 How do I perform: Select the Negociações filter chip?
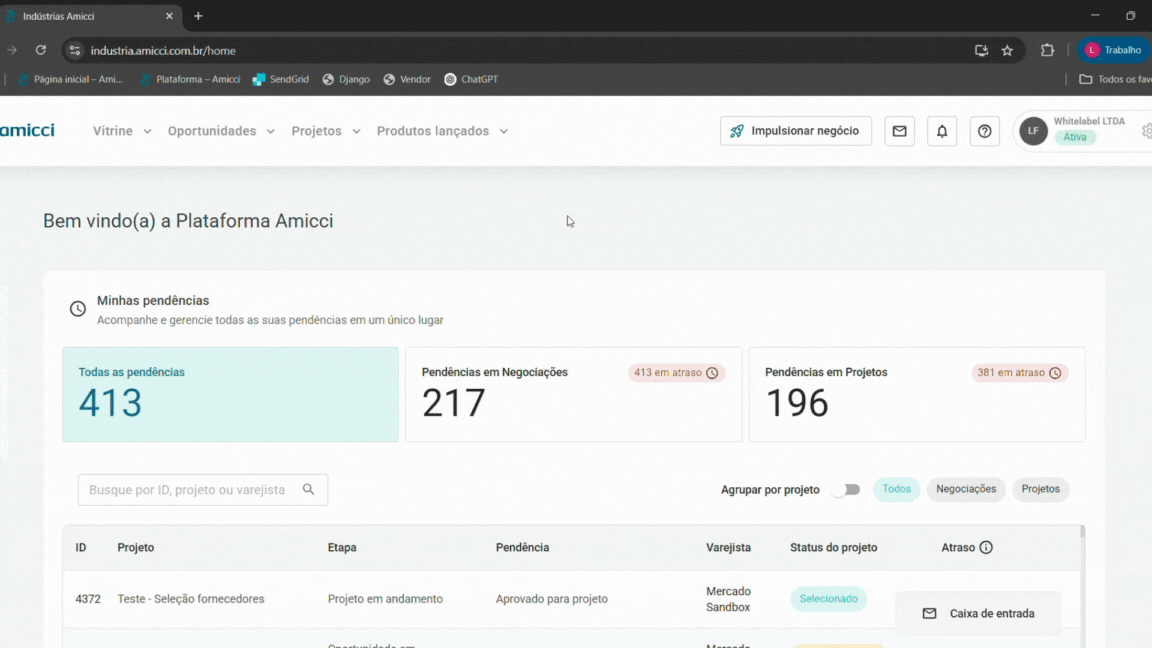[x=966, y=490]
